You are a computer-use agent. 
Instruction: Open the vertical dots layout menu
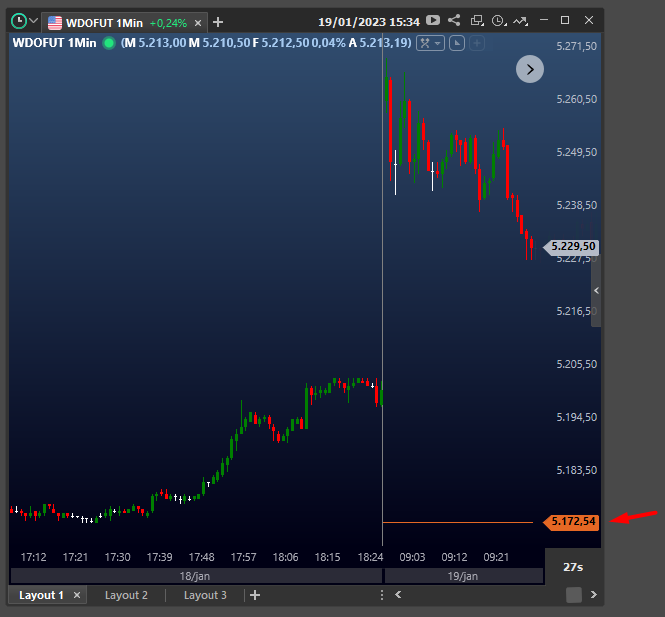point(382,595)
